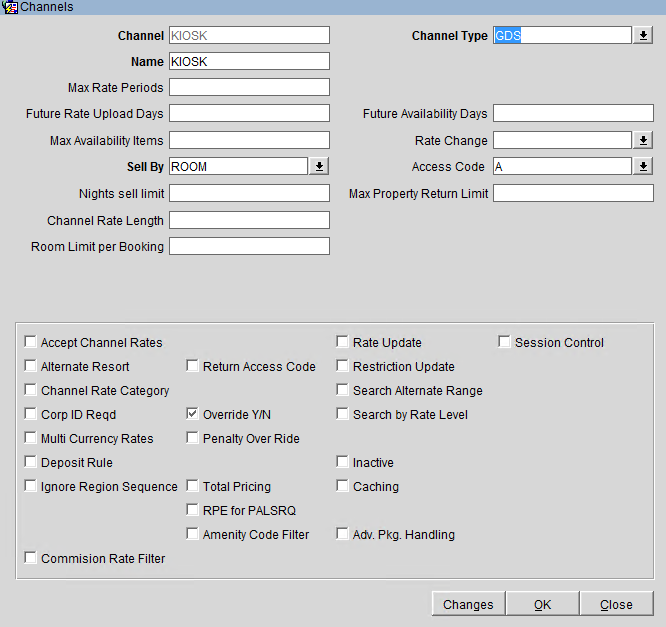Click the Future Availability Days field
This screenshot has height=627, width=666.
pyautogui.click(x=573, y=114)
